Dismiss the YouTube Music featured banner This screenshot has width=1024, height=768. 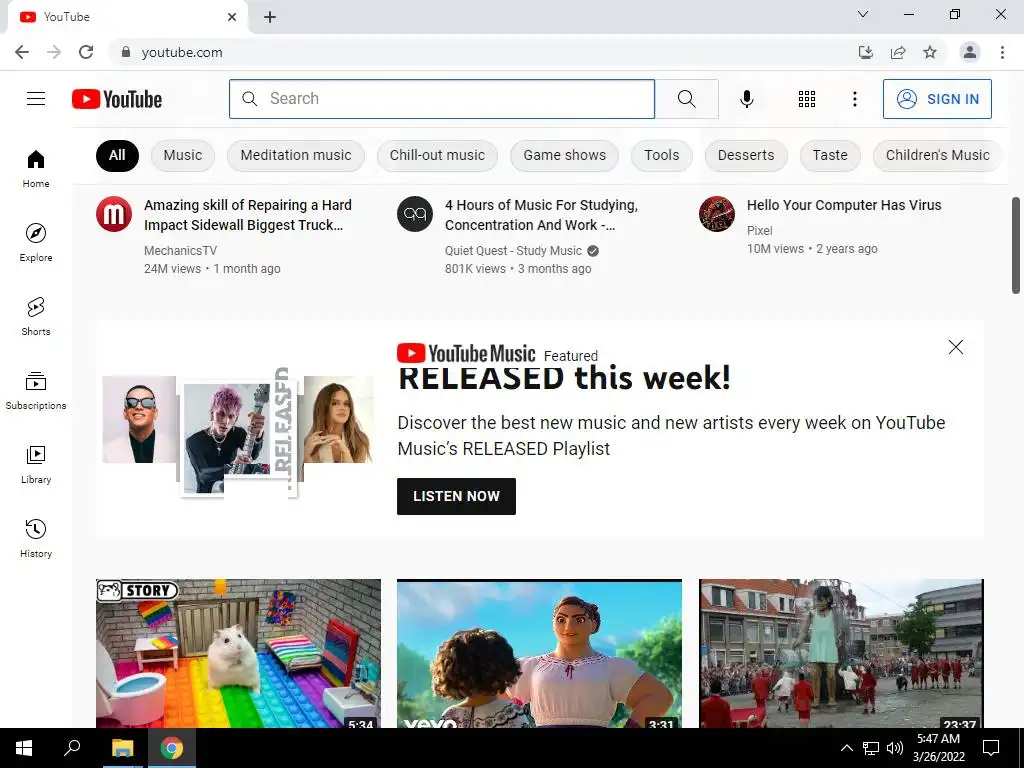click(x=955, y=347)
